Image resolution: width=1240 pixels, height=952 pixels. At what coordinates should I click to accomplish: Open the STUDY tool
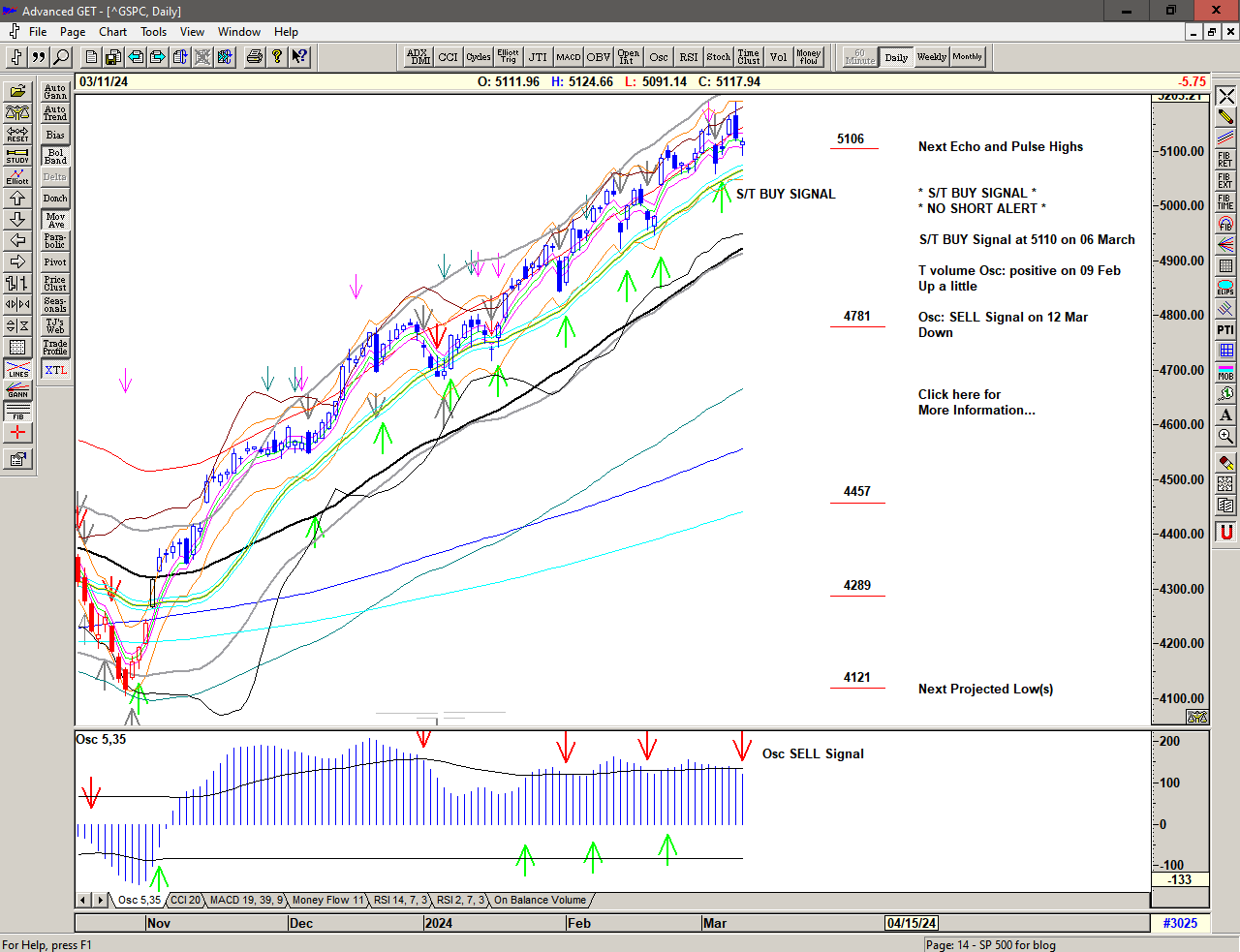17,155
